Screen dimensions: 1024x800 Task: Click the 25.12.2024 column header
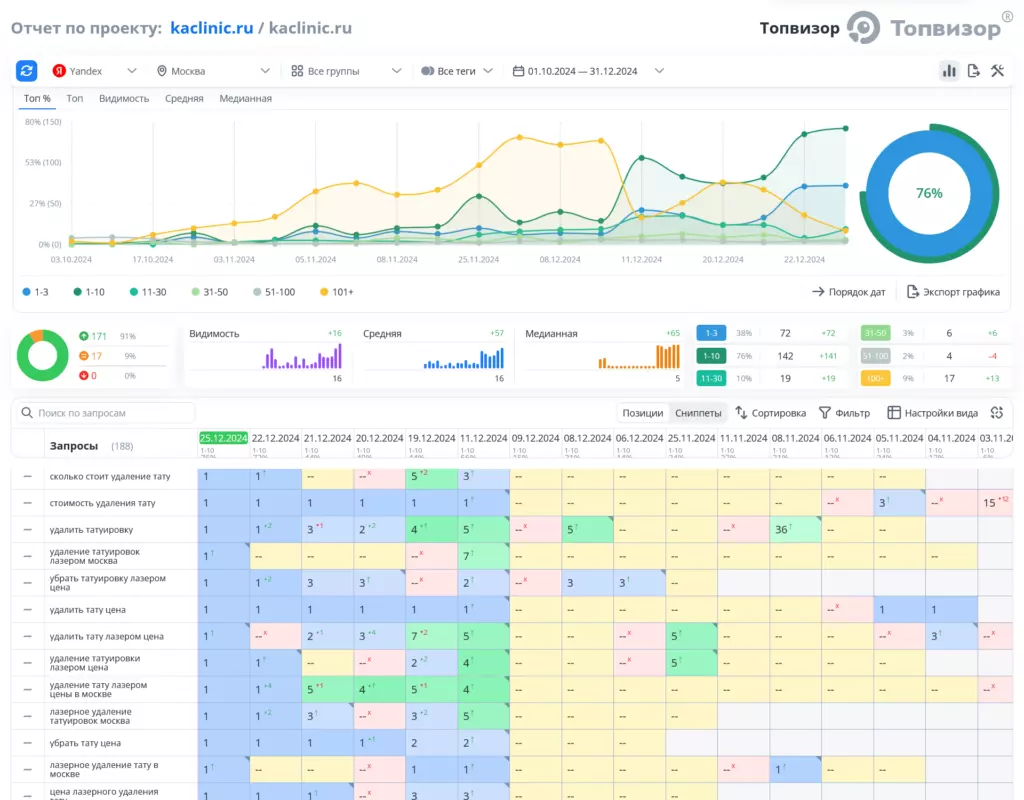point(223,438)
